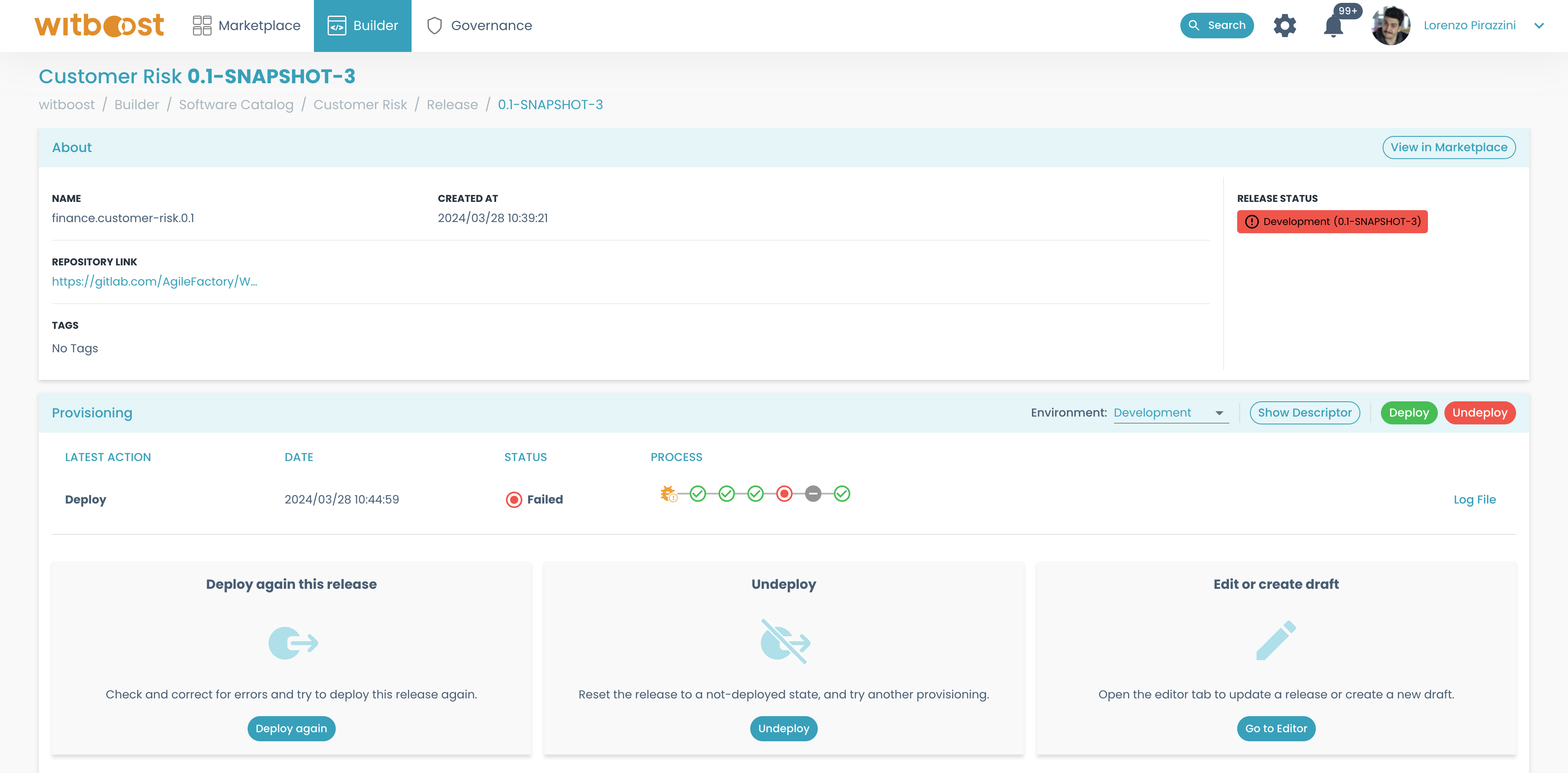Image resolution: width=1568 pixels, height=773 pixels.
Task: Click the orange bug process start icon
Action: click(668, 494)
